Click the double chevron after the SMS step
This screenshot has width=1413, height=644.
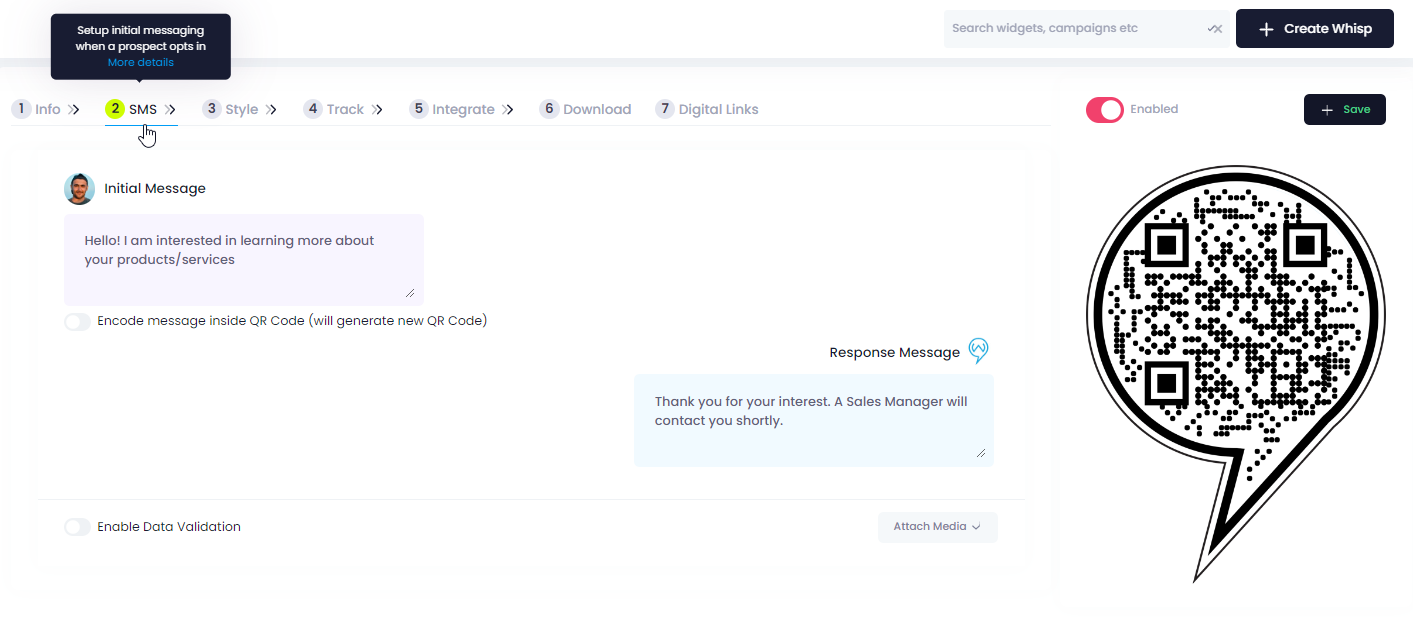[171, 110]
